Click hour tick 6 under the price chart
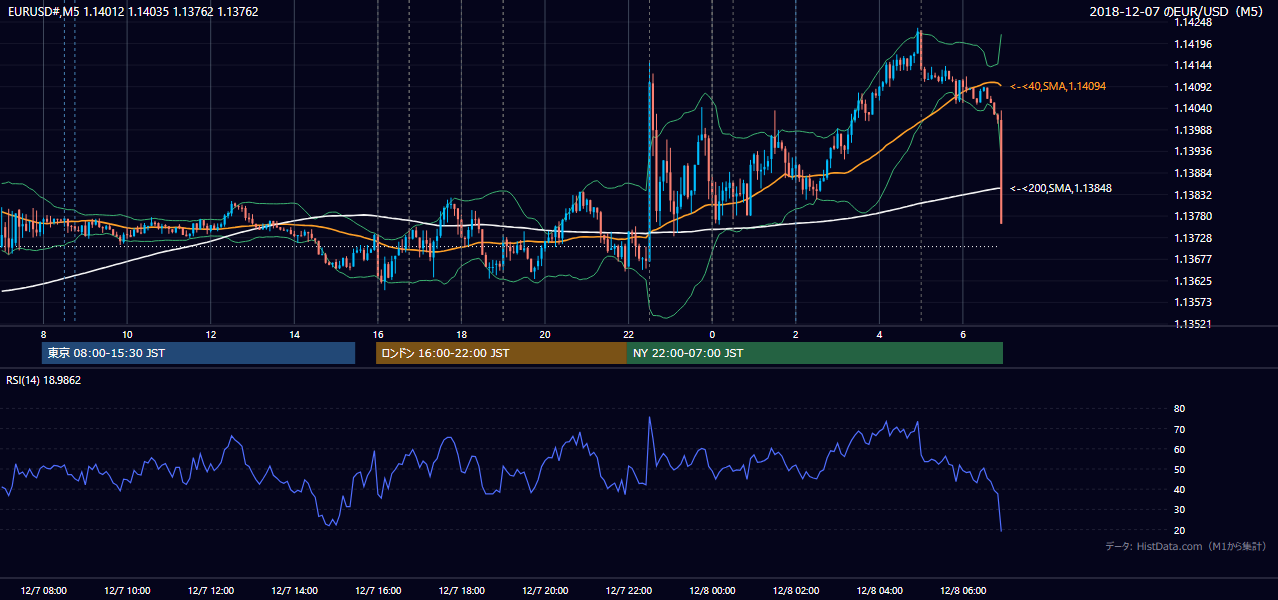The width and height of the screenshot is (1278, 600). click(x=963, y=334)
